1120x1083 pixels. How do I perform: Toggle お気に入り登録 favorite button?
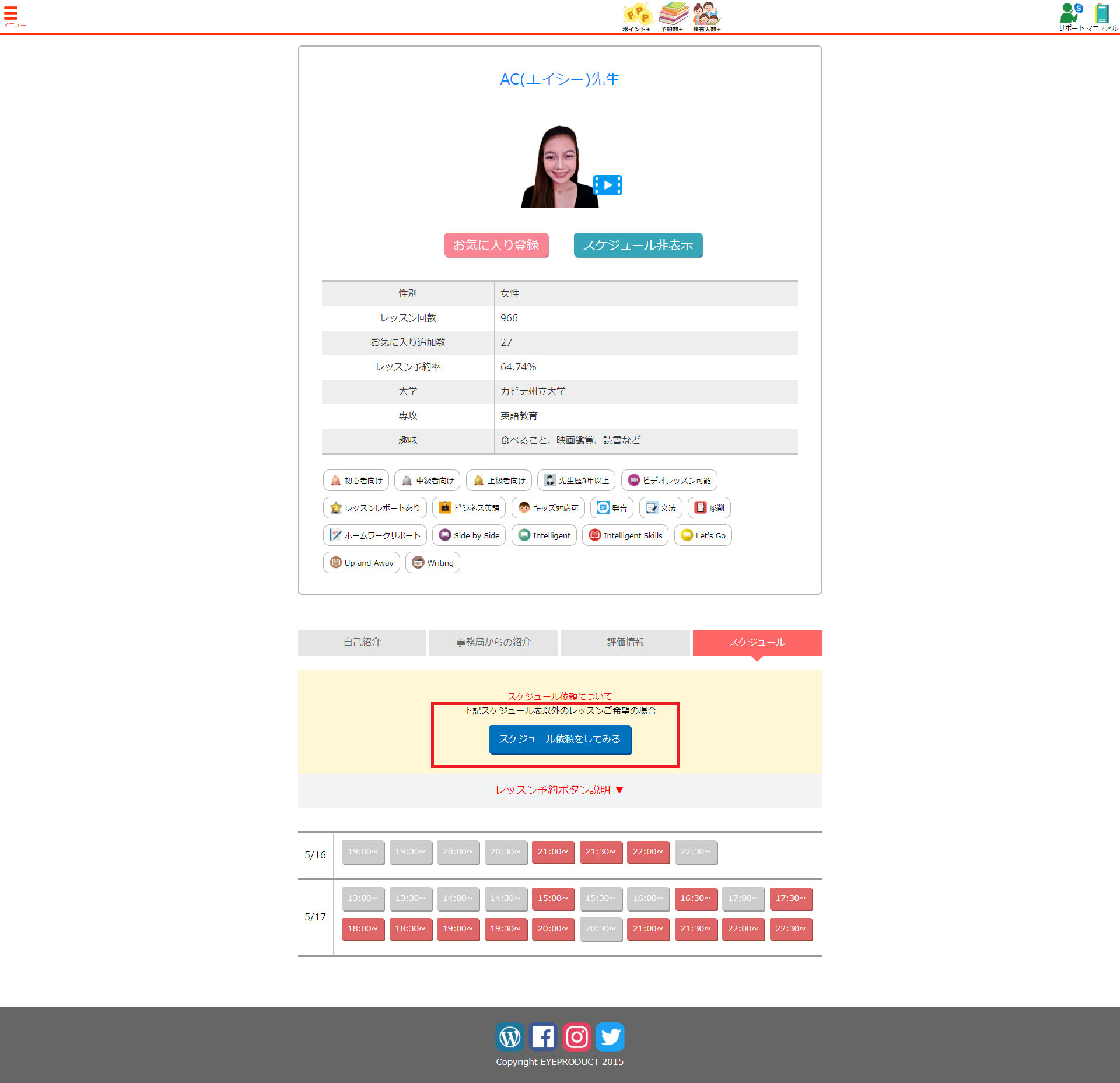point(496,245)
